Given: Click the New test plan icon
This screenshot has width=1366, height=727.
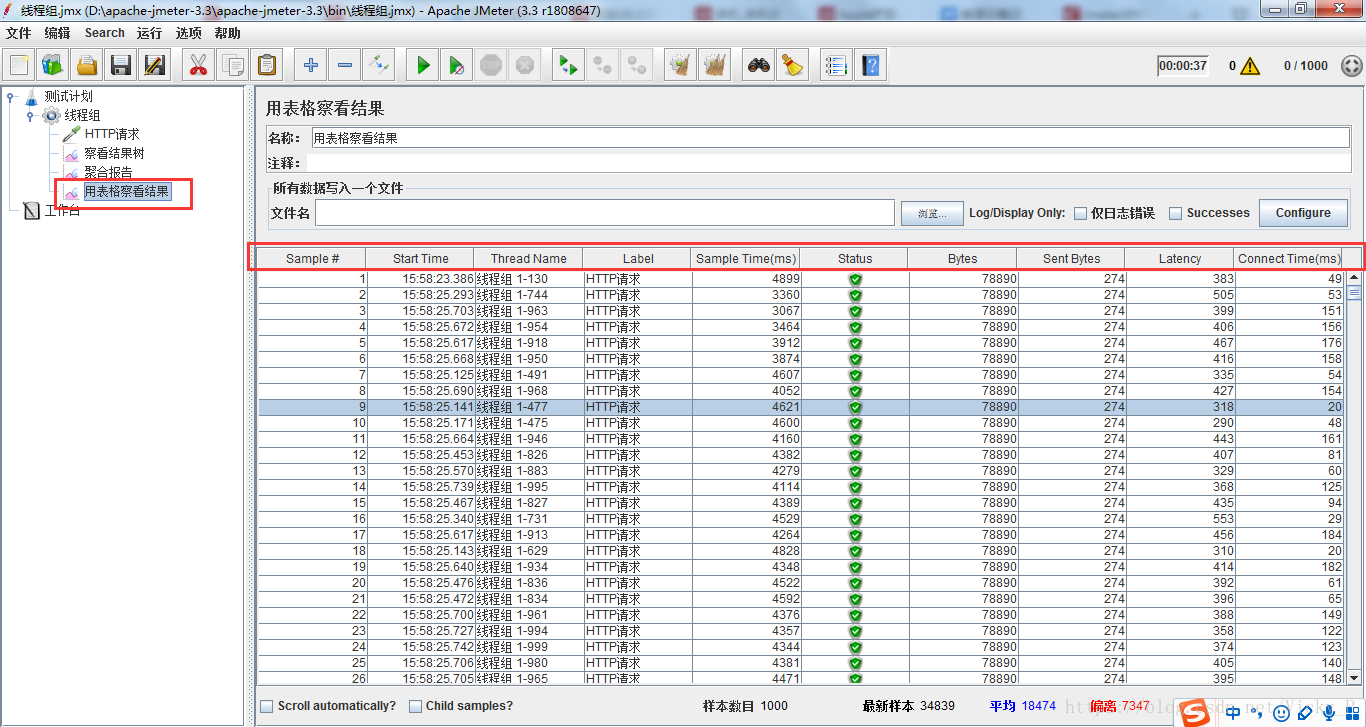Looking at the screenshot, I should coord(19,66).
